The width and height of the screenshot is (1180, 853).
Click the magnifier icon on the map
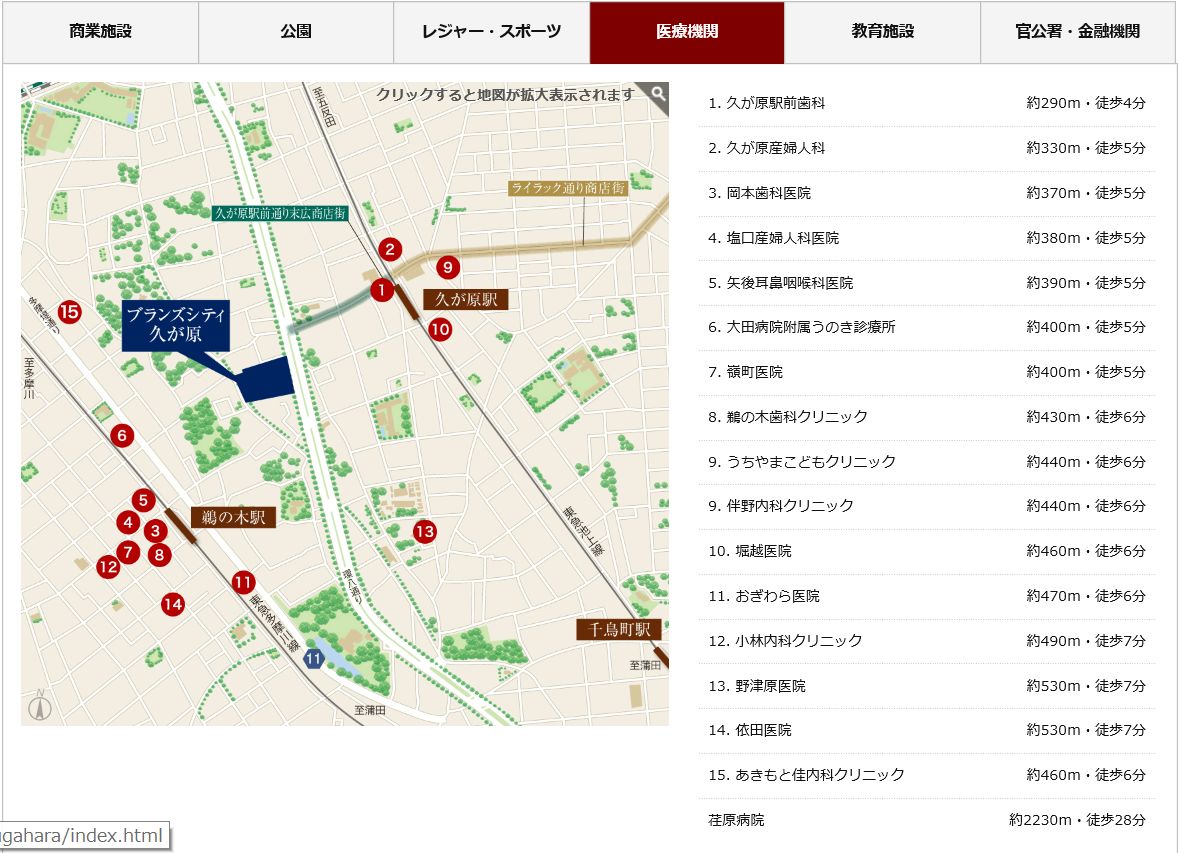pyautogui.click(x=657, y=94)
